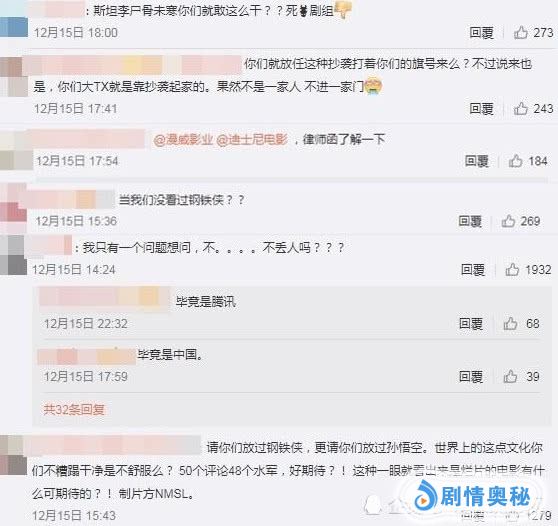The image size is (558, 526).
Task: Reply to the 22:32 毕竟是腾讯 reply
Action: point(470,324)
